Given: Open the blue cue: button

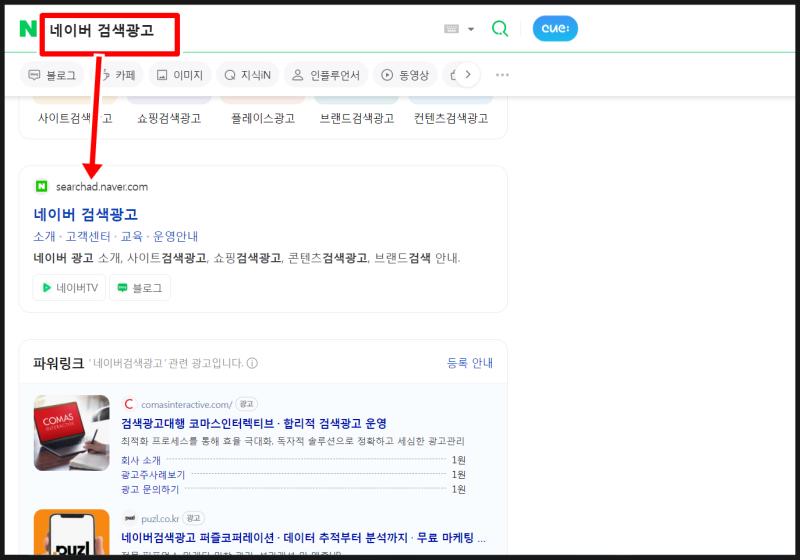Looking at the screenshot, I should [x=555, y=29].
